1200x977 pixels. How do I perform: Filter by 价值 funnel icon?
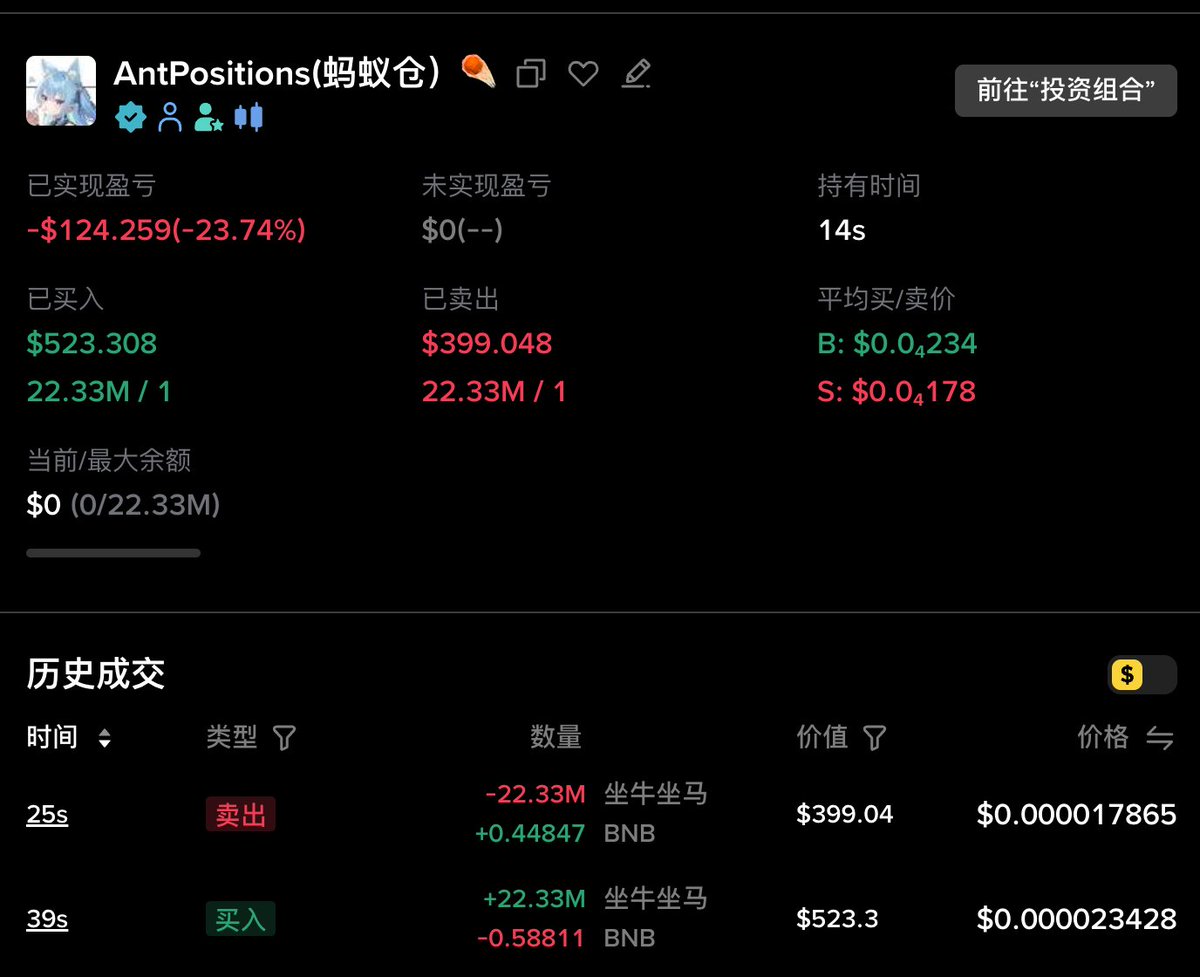874,739
